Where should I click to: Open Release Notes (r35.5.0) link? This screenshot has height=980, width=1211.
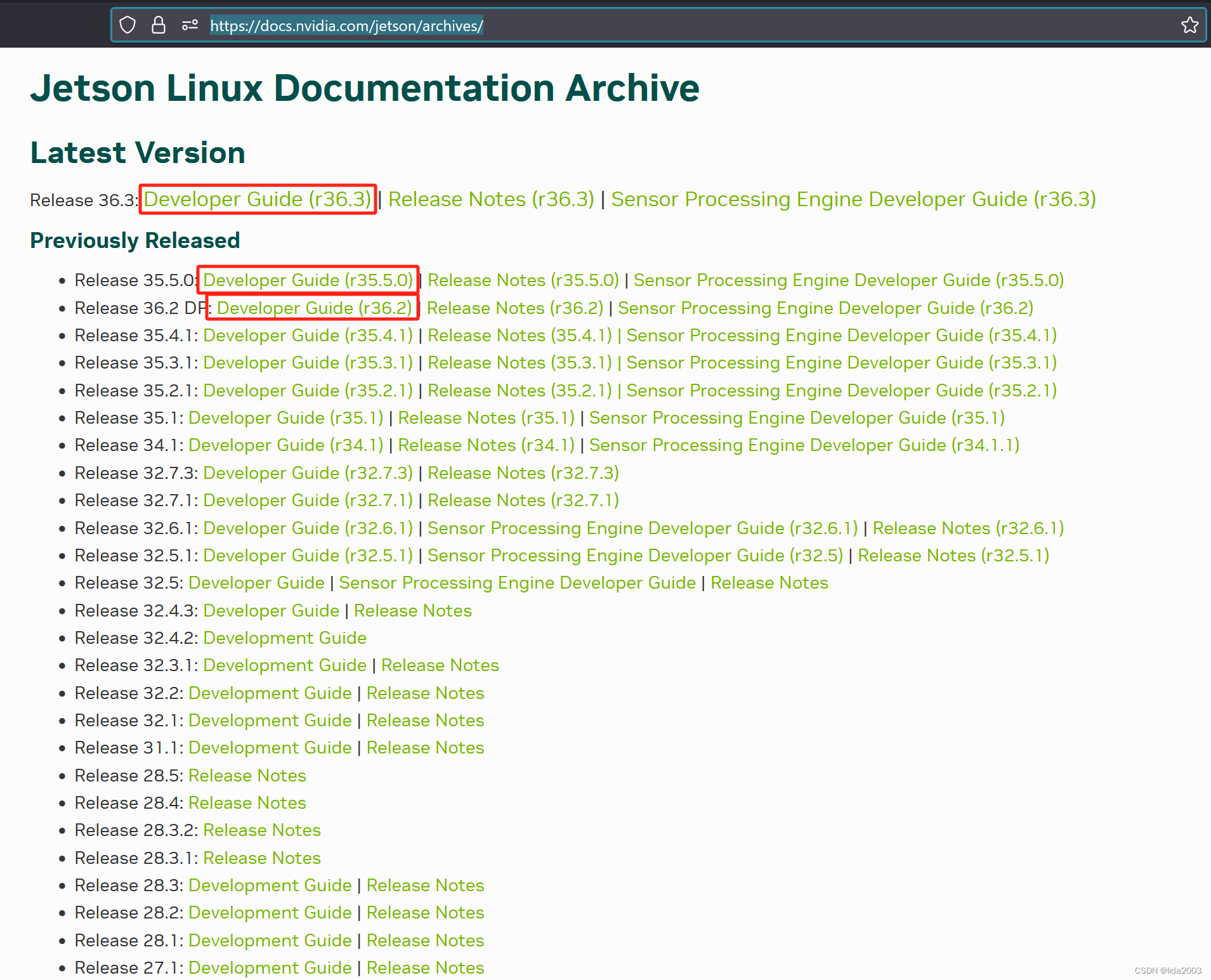pyautogui.click(x=523, y=280)
